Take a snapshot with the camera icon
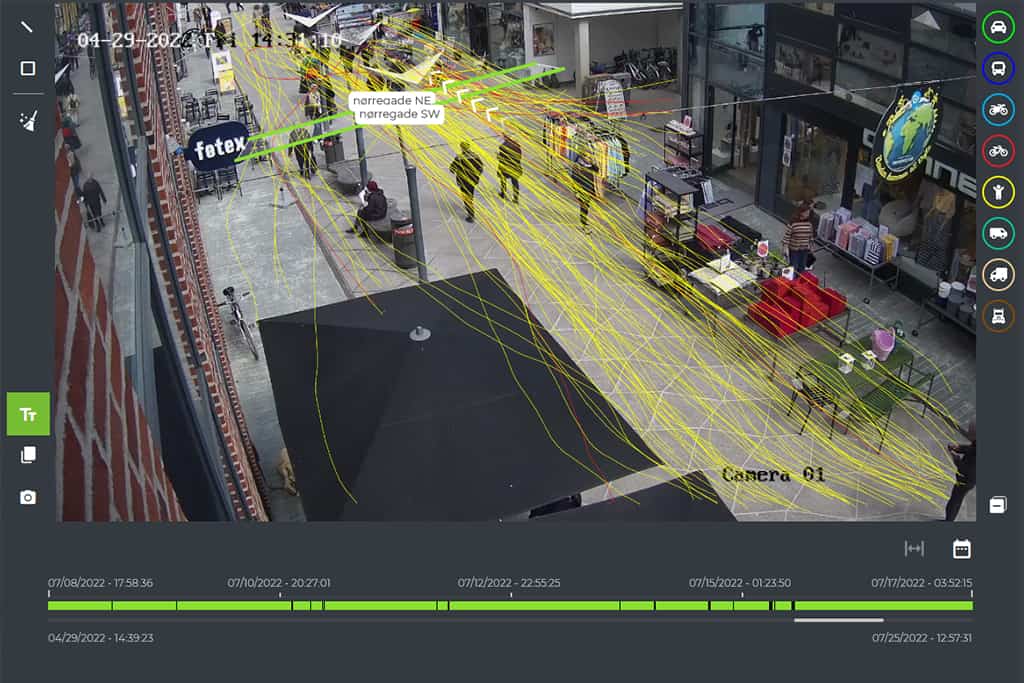 [28, 497]
